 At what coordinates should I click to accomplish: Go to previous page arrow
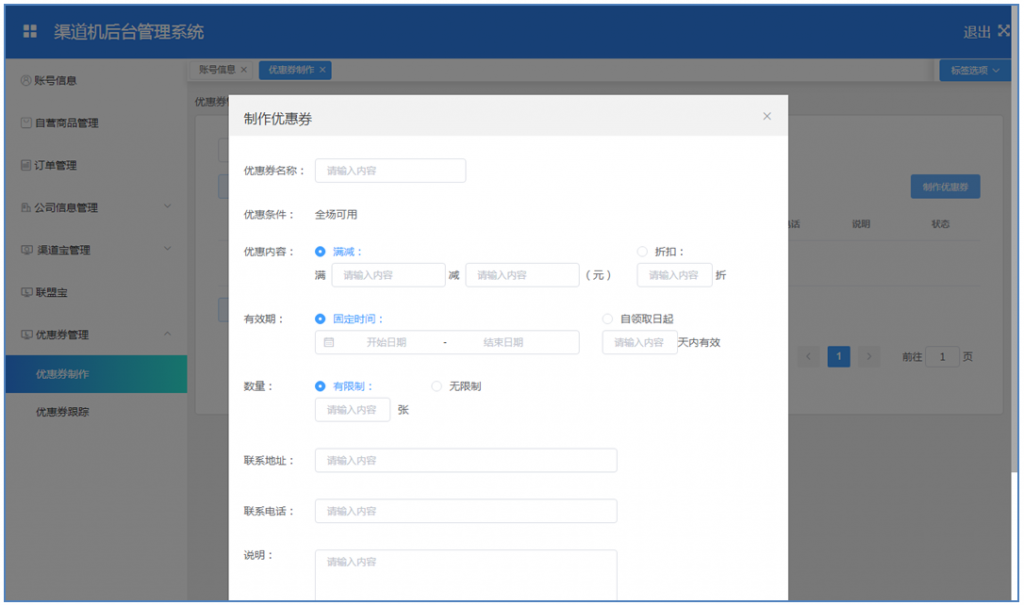pyautogui.click(x=808, y=357)
